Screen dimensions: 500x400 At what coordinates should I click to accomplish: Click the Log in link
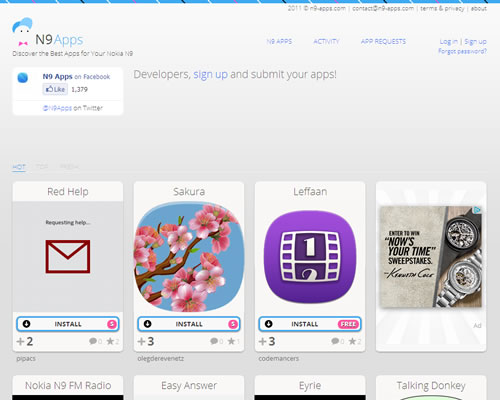tap(448, 42)
